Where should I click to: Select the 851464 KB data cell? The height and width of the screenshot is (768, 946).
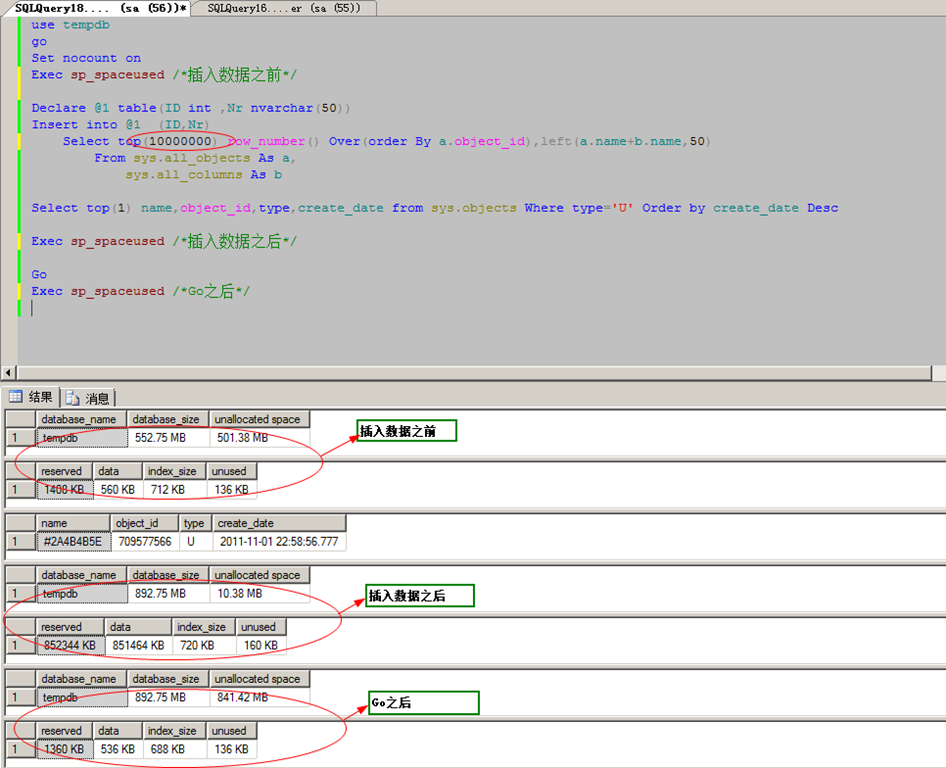click(x=138, y=646)
